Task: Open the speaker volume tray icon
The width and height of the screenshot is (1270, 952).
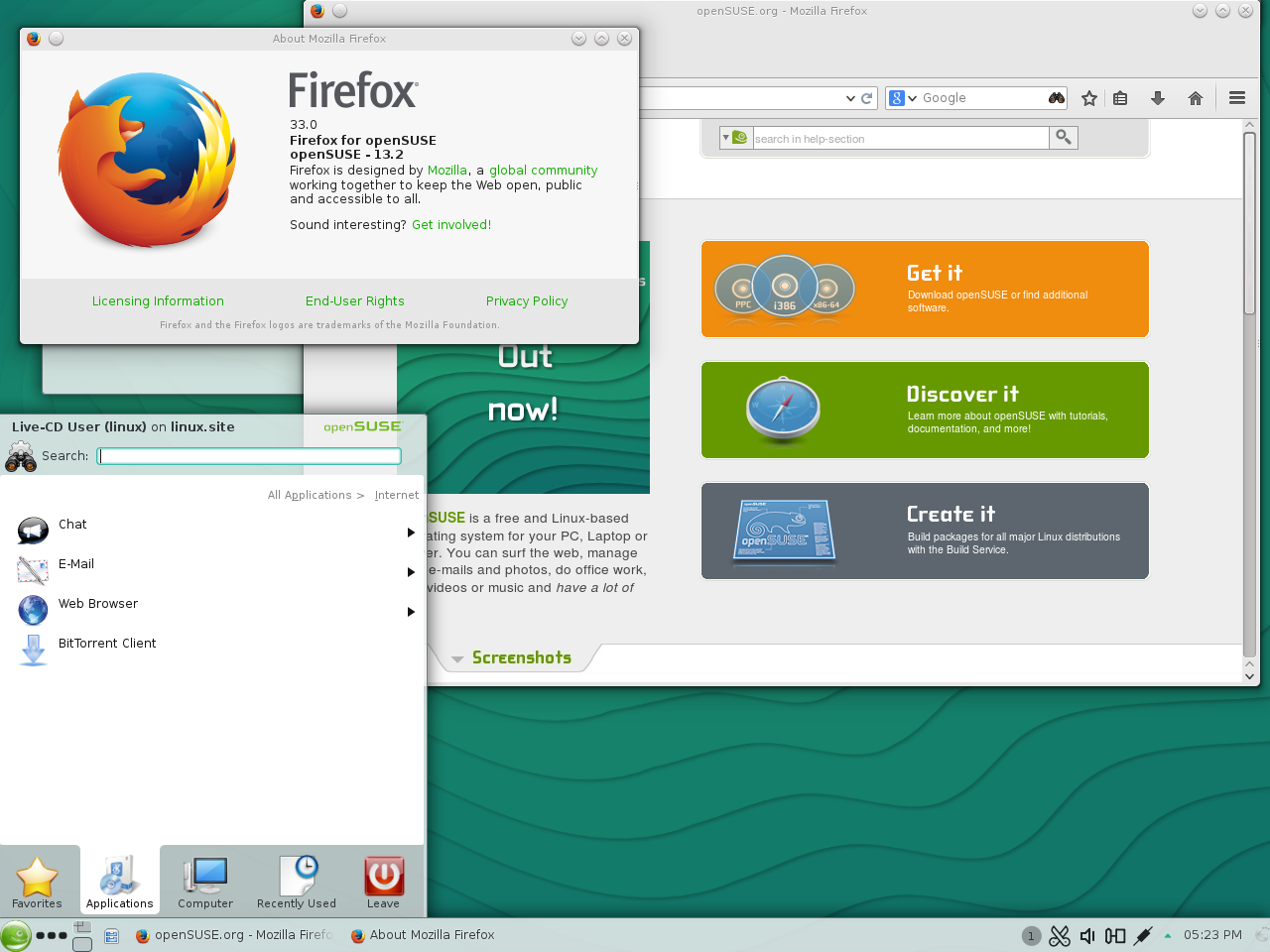Action: coord(1087,935)
